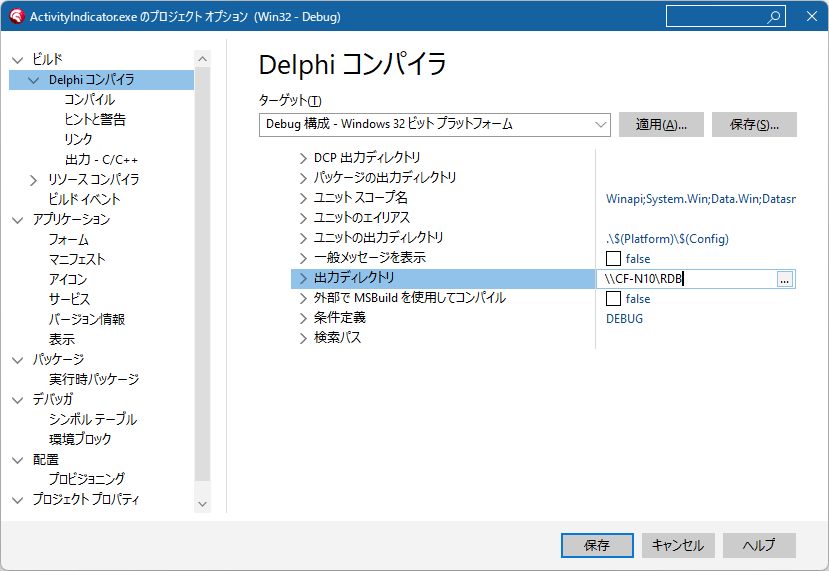Click the ヘルプ button

[x=759, y=545]
